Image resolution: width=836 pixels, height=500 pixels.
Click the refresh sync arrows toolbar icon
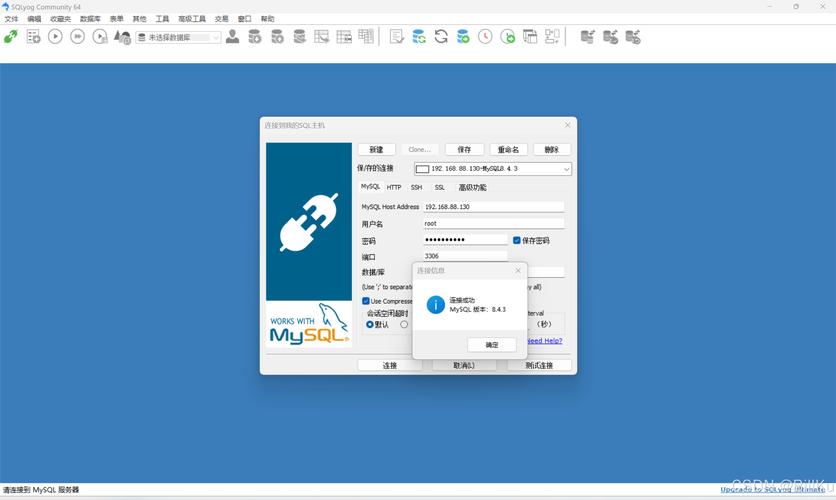point(441,37)
